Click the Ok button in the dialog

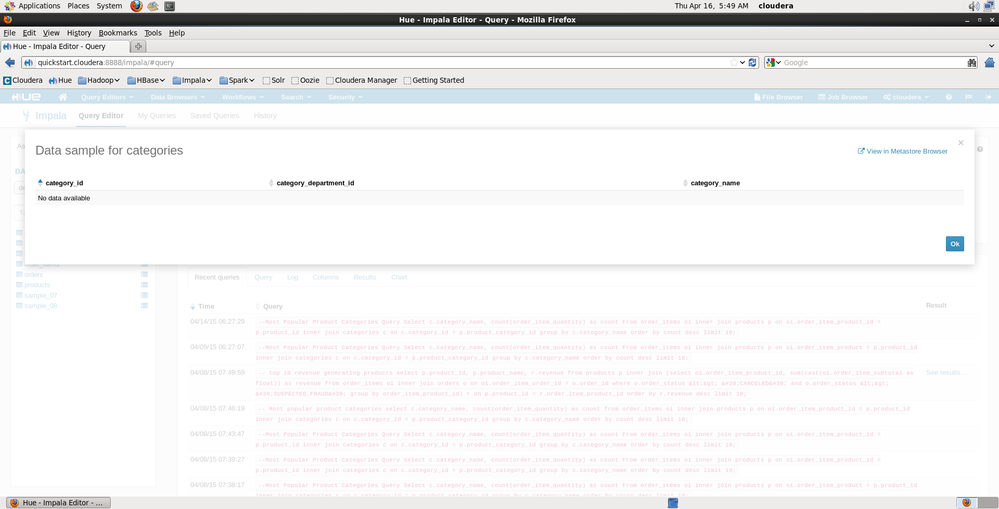[x=954, y=244]
